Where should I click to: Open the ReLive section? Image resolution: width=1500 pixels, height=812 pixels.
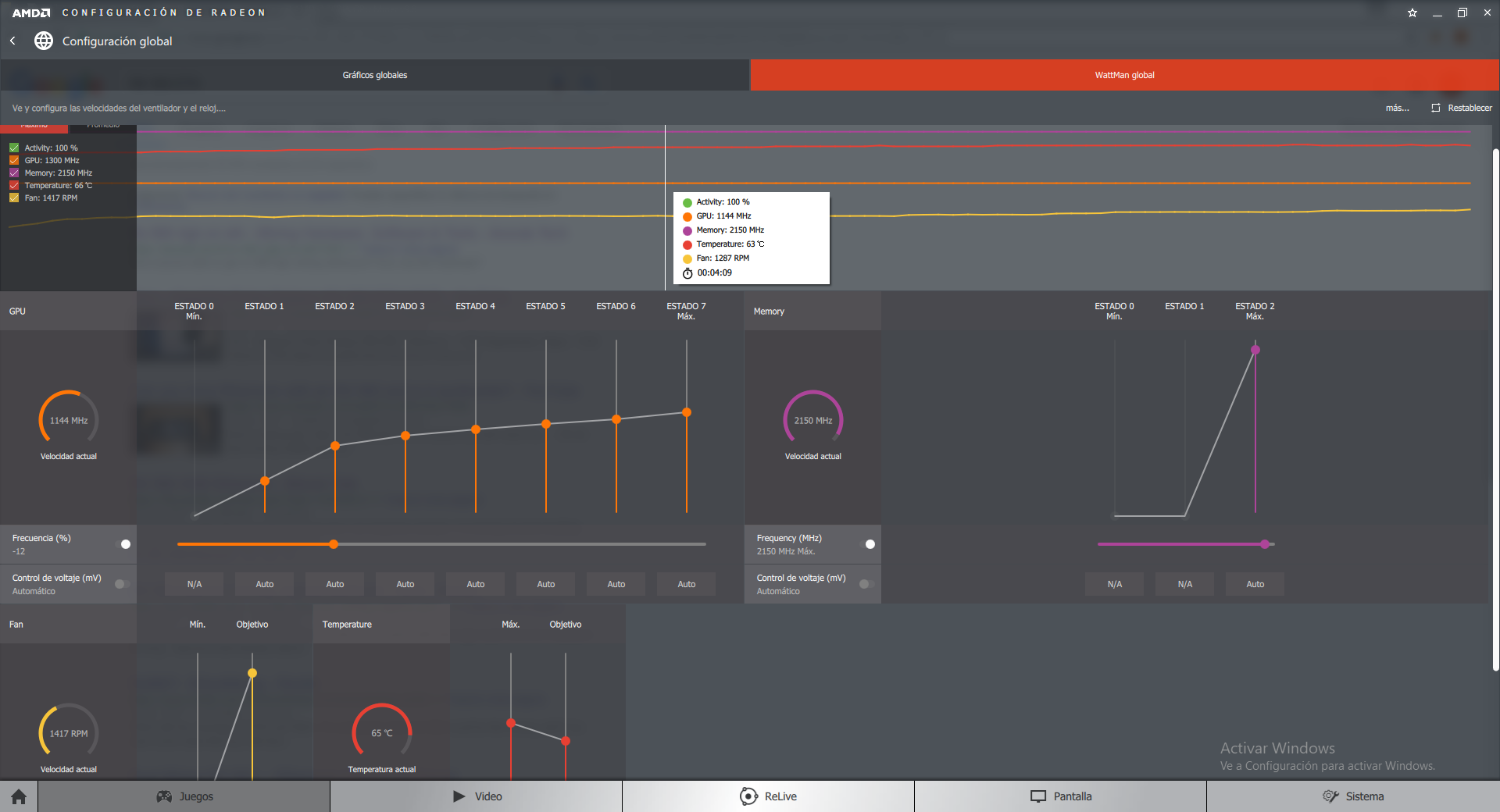(x=769, y=796)
